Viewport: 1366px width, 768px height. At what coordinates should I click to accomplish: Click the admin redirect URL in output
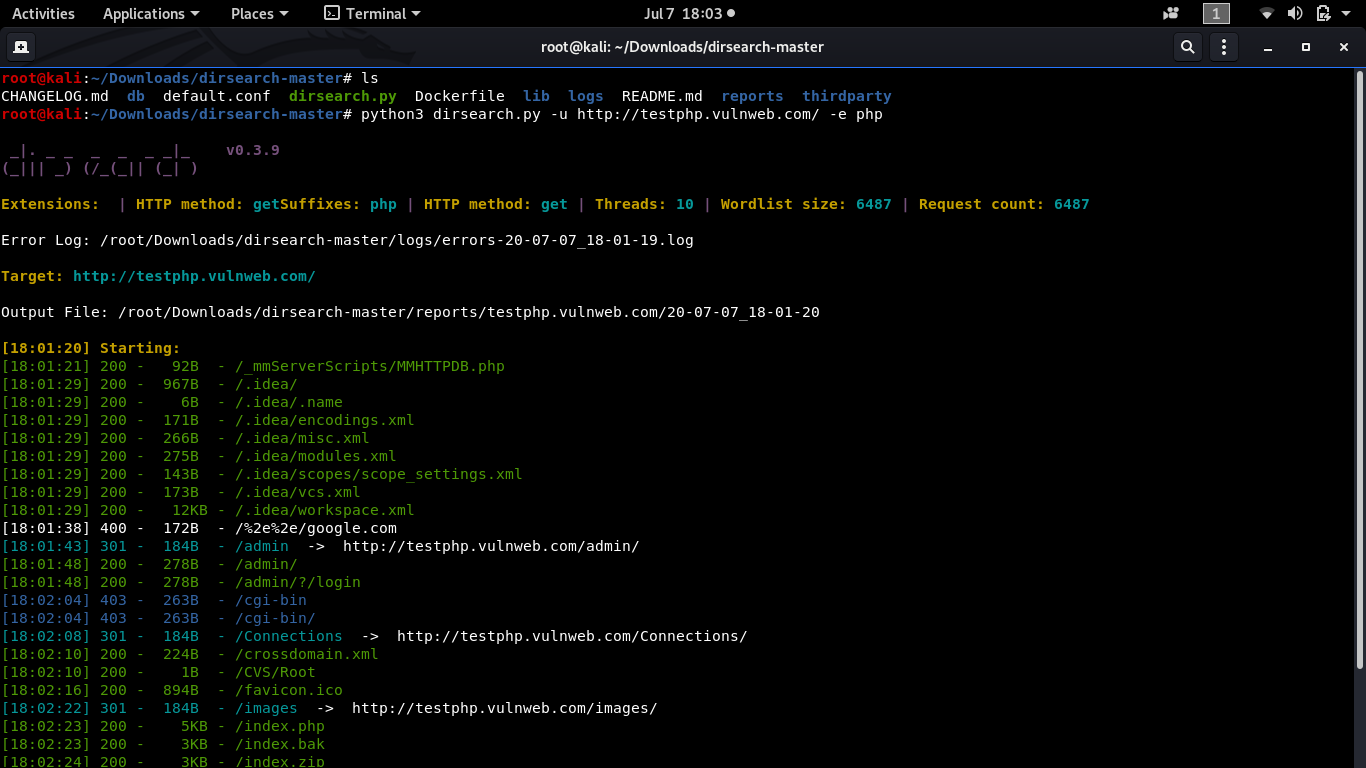[x=491, y=546]
